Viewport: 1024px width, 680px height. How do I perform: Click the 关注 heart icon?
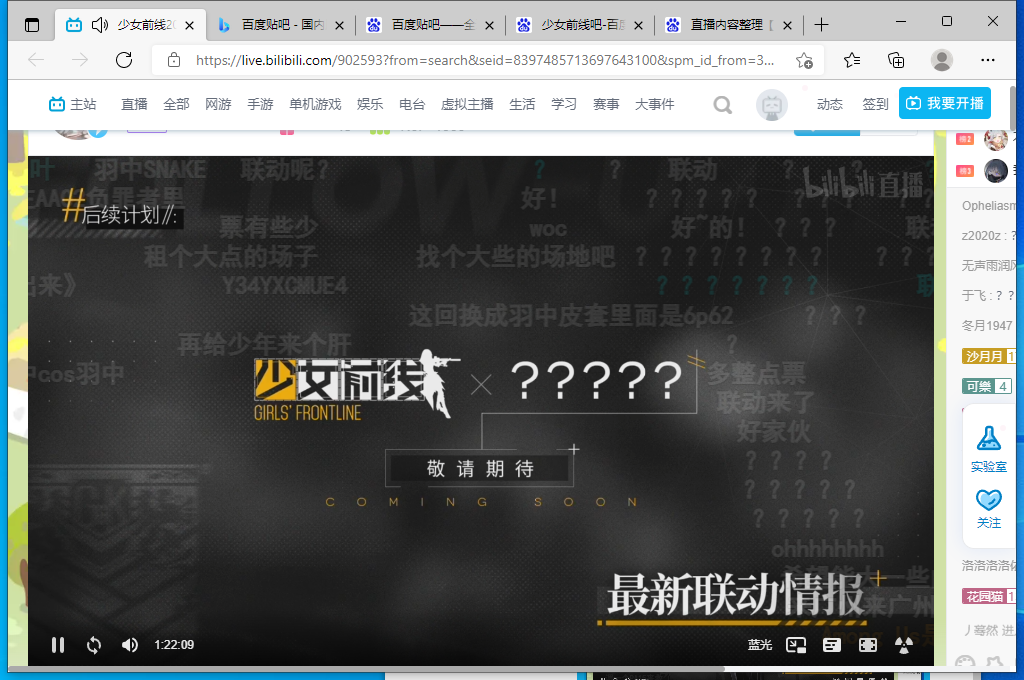988,500
